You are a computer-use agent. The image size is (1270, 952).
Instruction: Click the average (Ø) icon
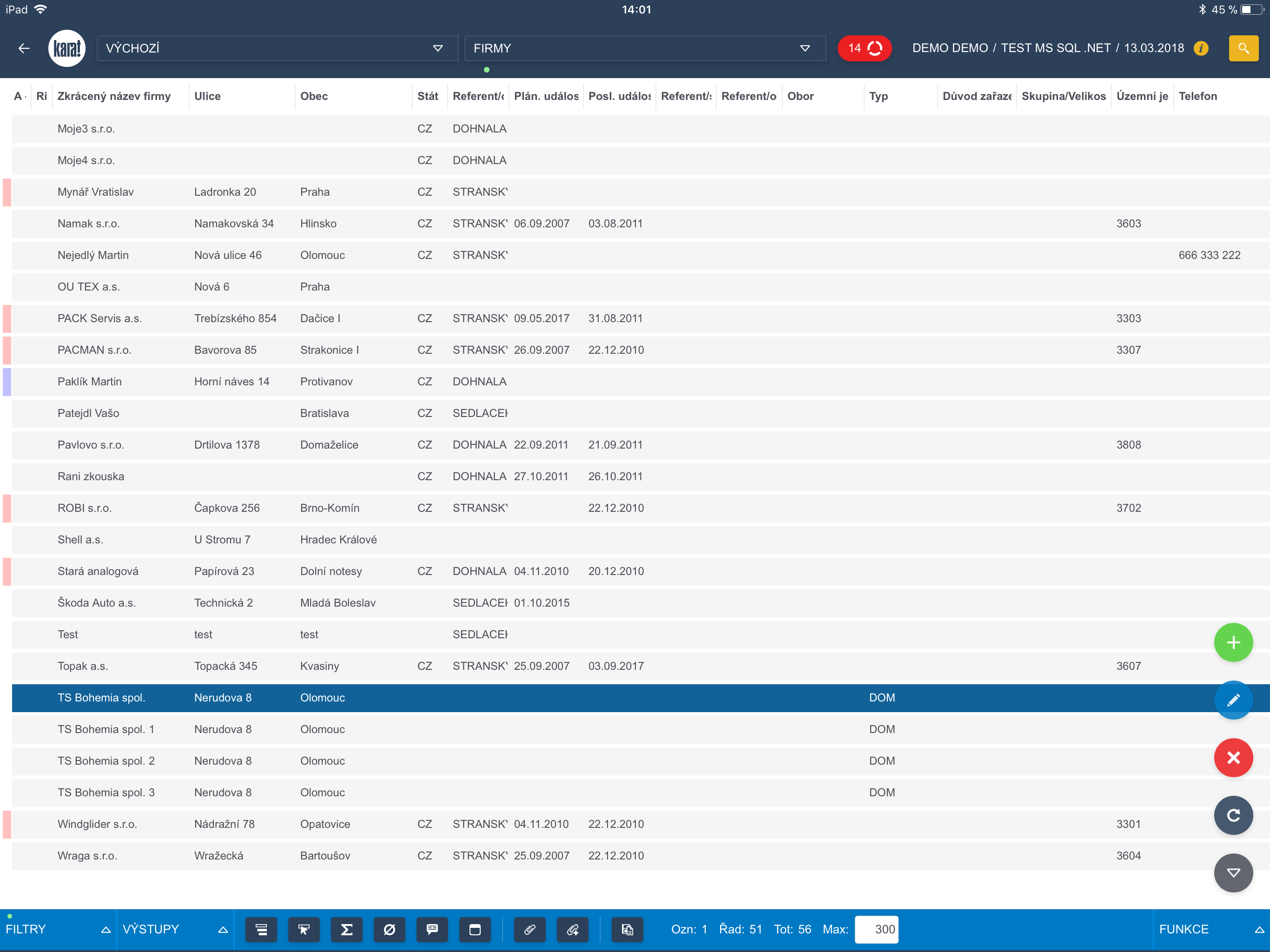tap(389, 930)
